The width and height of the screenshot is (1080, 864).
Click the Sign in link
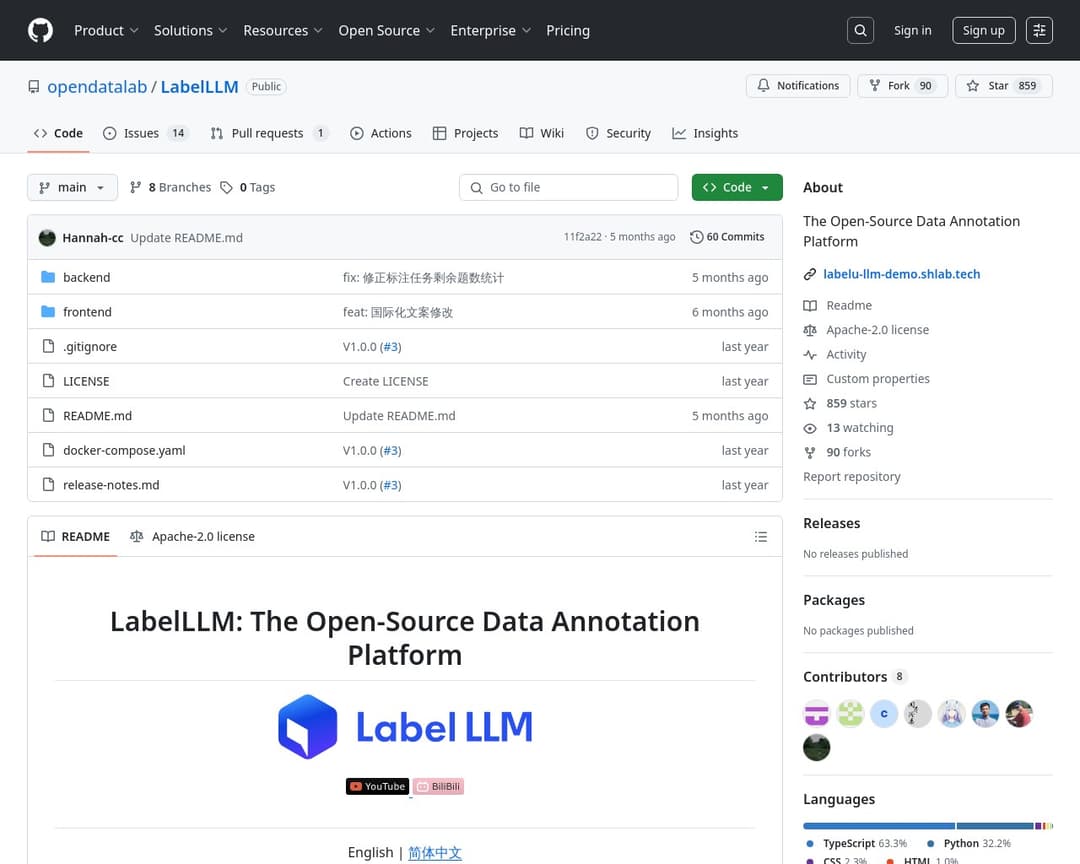(x=913, y=30)
